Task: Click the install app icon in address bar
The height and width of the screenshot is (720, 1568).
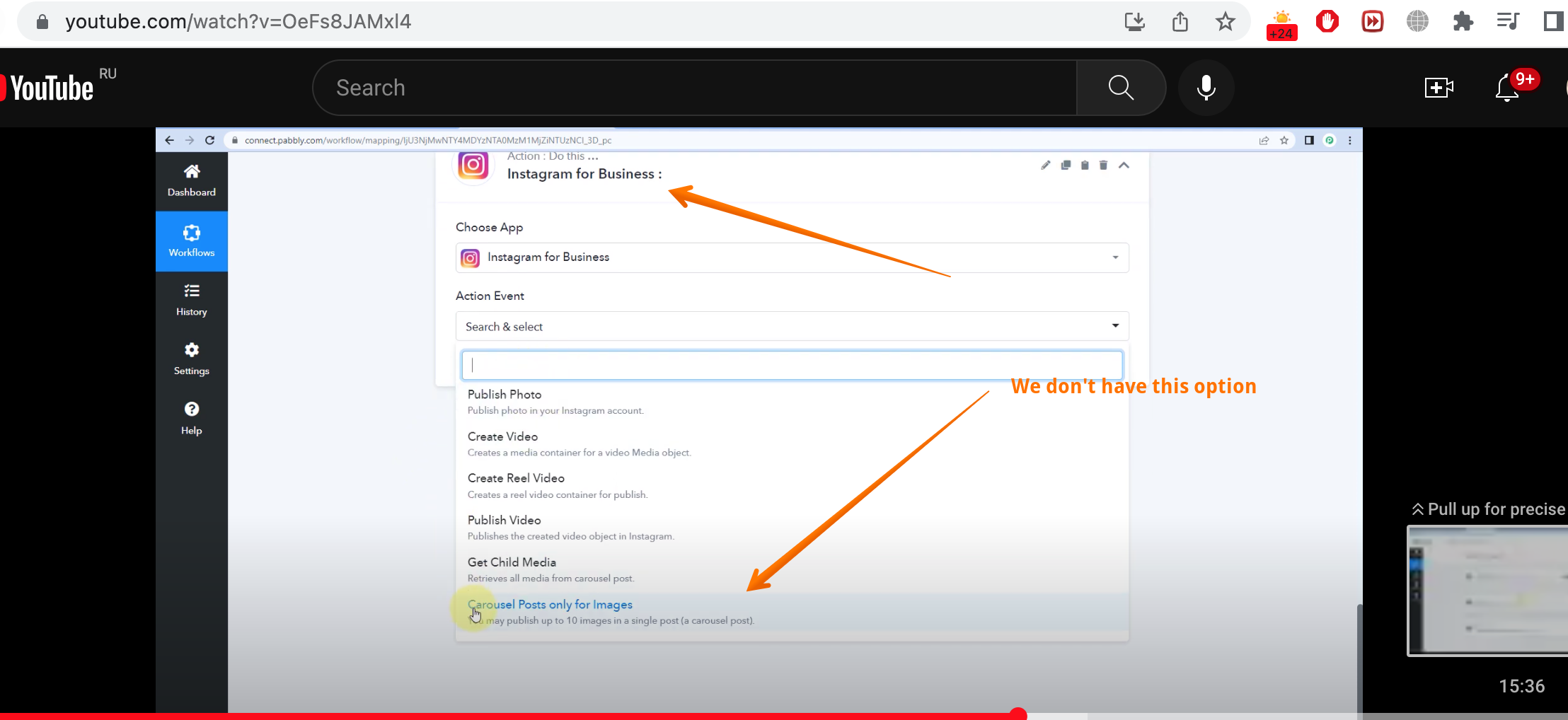Action: pyautogui.click(x=1134, y=22)
